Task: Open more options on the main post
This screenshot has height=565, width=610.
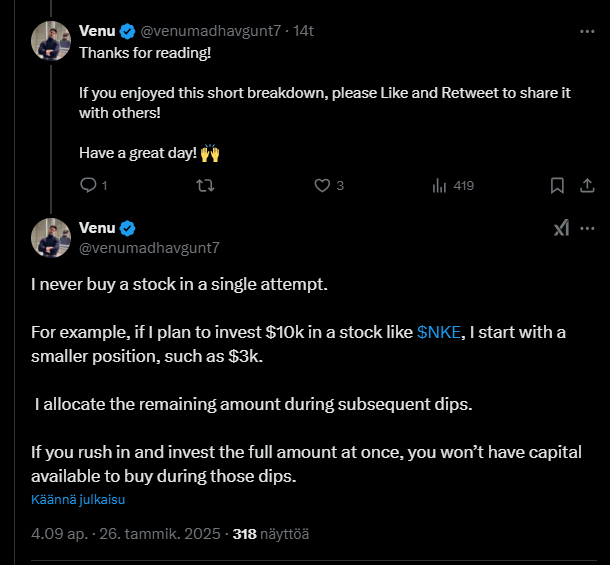Action: point(587,228)
